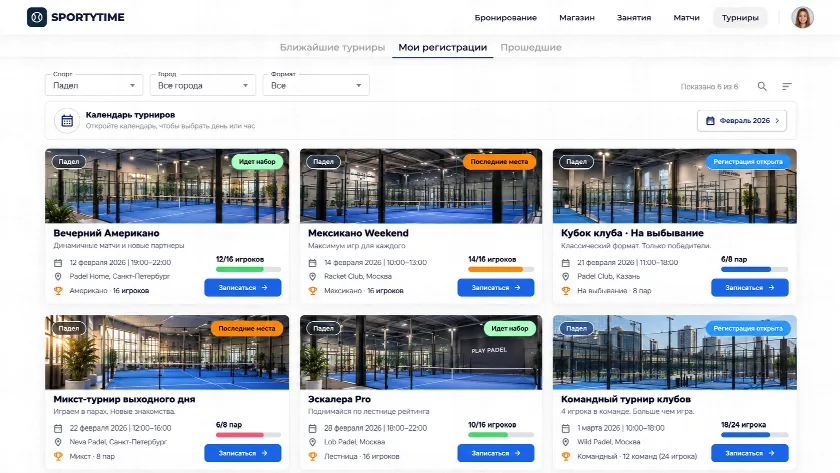Click Последние места badge on Мексикано Weekend
Viewport: 840px width, 473px height.
[499, 162]
